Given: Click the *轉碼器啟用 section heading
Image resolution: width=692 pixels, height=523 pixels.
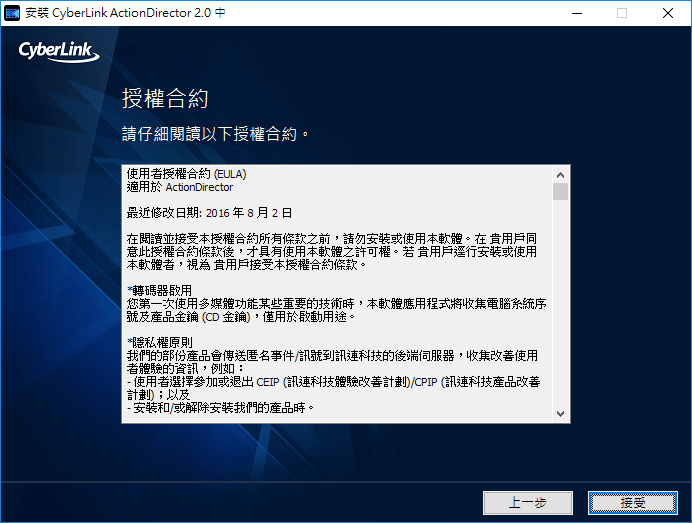Looking at the screenshot, I should click(x=159, y=290).
